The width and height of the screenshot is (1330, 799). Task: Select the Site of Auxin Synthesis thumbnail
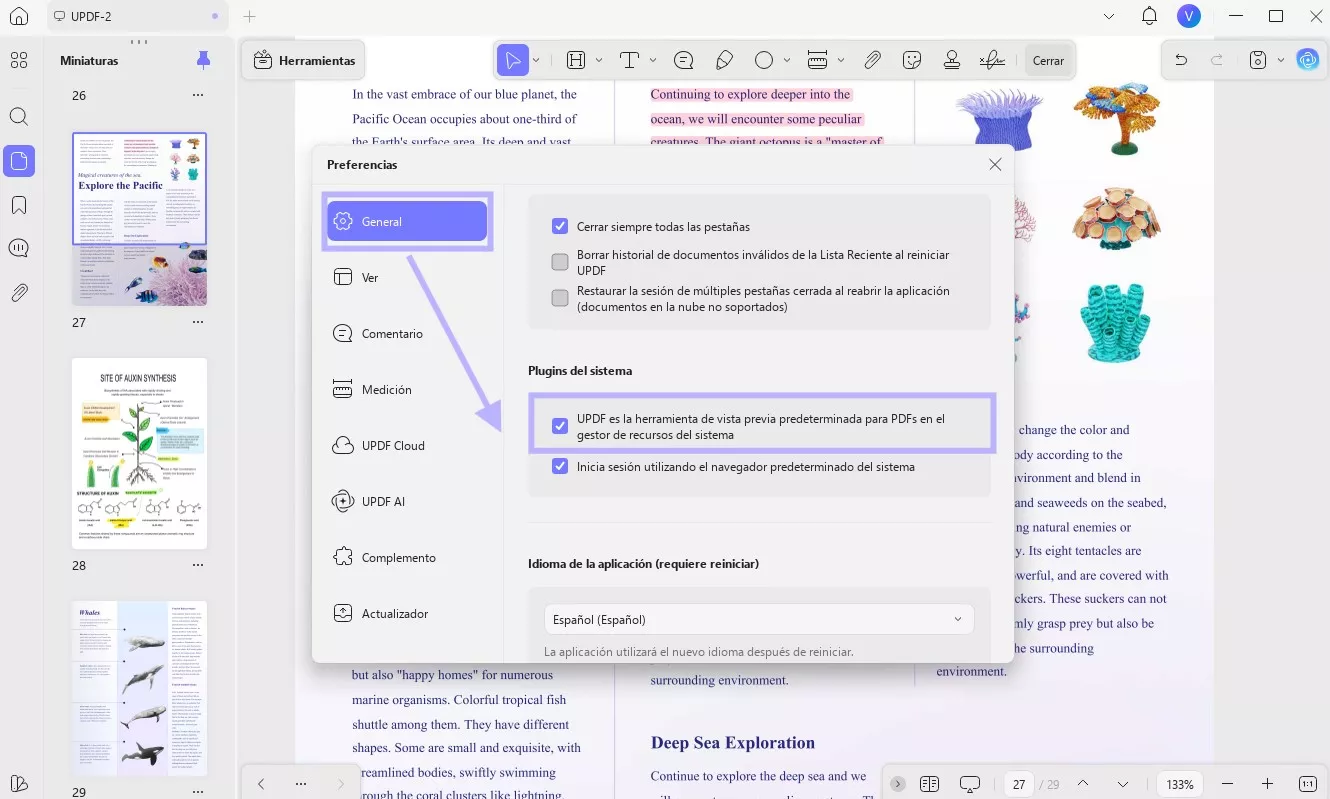pyautogui.click(x=139, y=453)
